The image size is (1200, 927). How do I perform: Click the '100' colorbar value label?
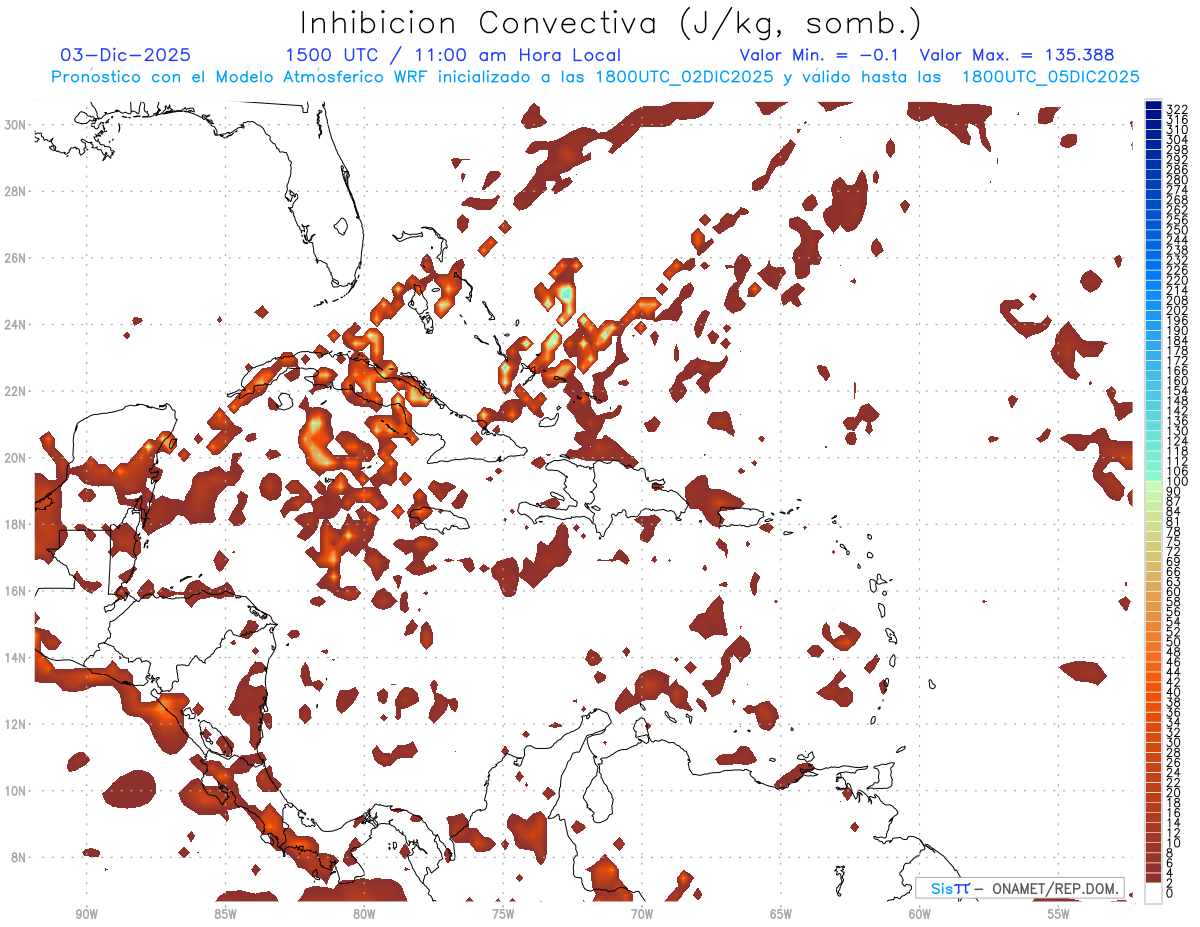(1176, 482)
